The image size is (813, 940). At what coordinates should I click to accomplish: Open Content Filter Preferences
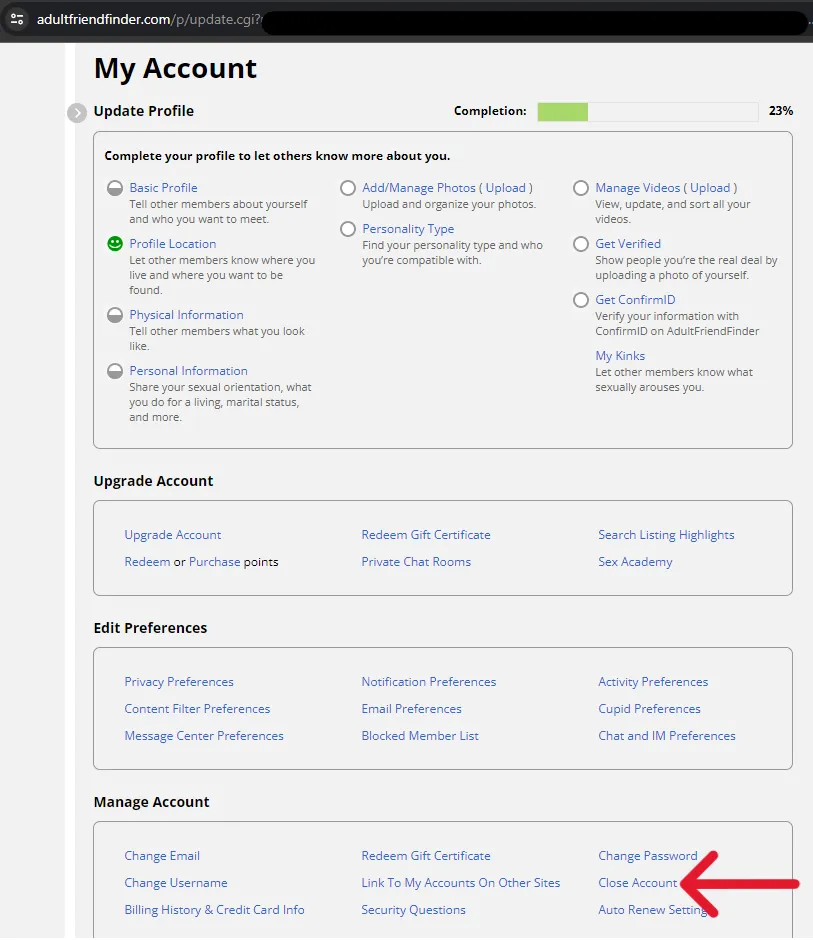197,709
